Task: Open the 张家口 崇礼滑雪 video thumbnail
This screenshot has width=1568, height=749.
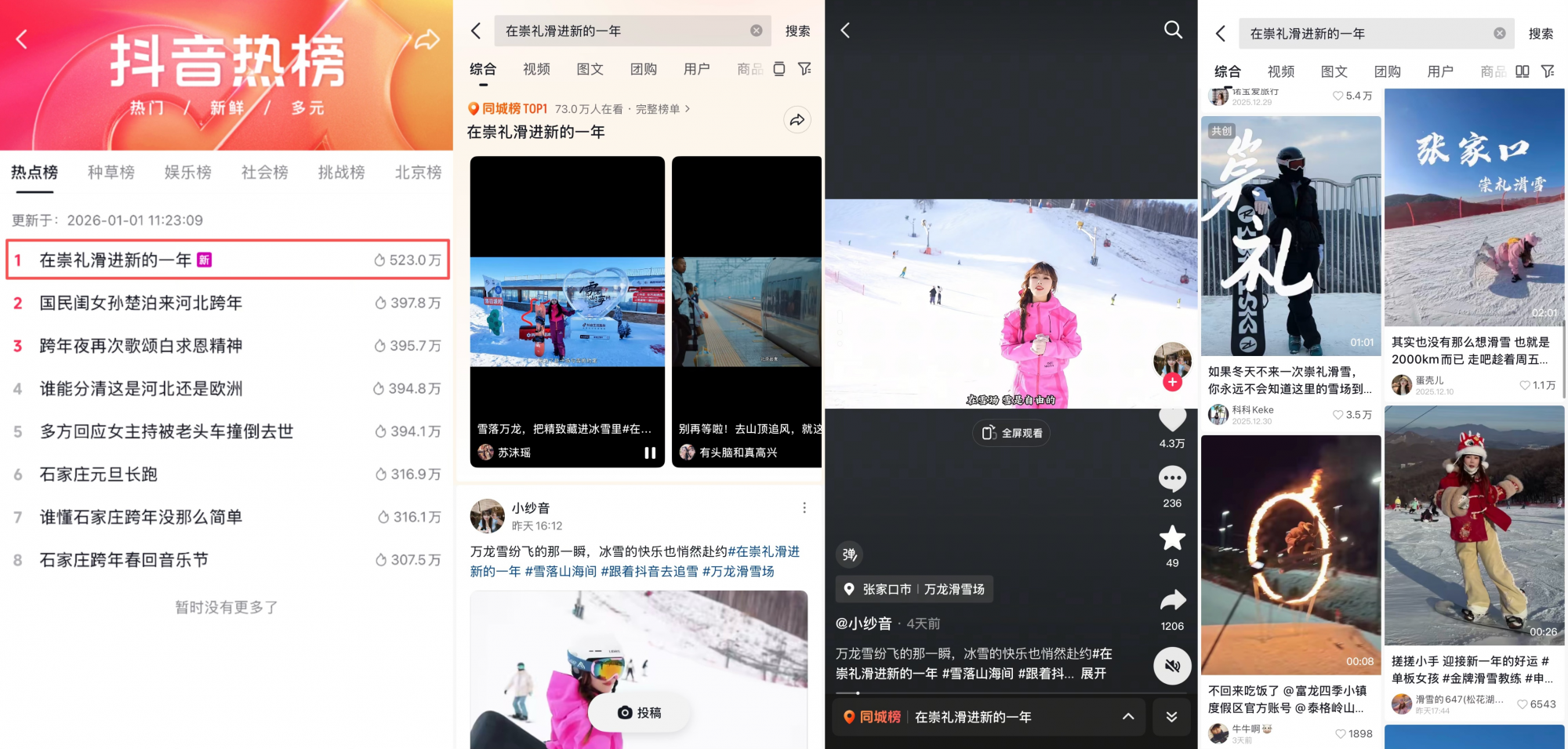Action: tap(1474, 208)
